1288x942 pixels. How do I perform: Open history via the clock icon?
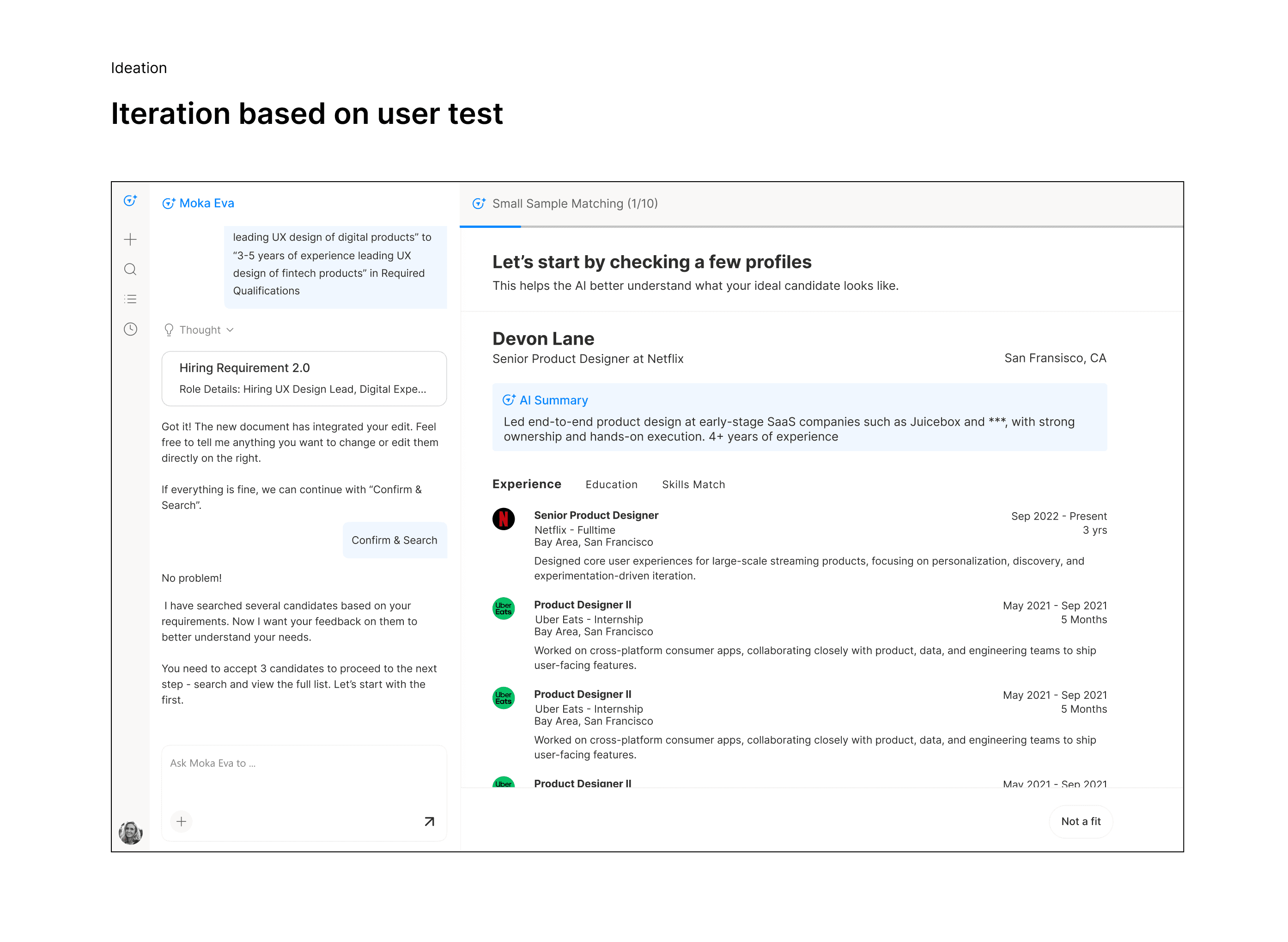click(x=130, y=329)
